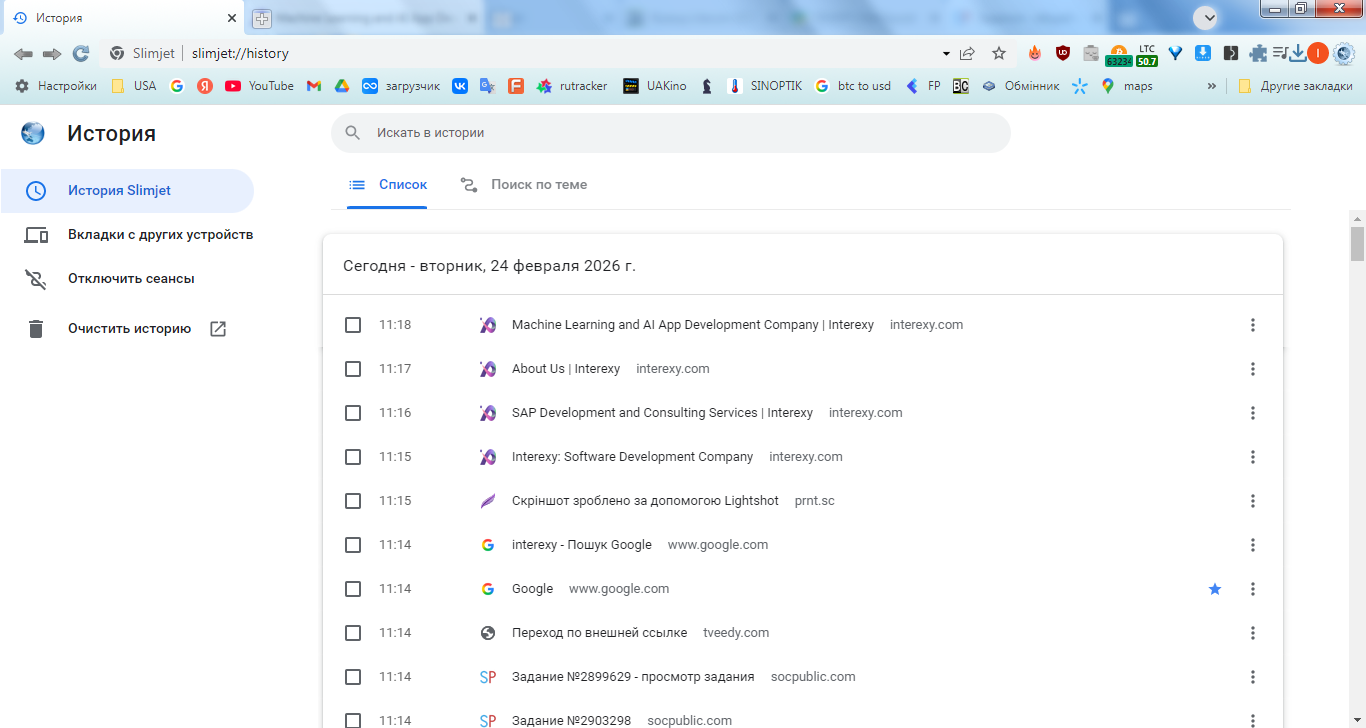
Task: Open the SAP Development and Consulting Services entry
Action: coord(662,413)
